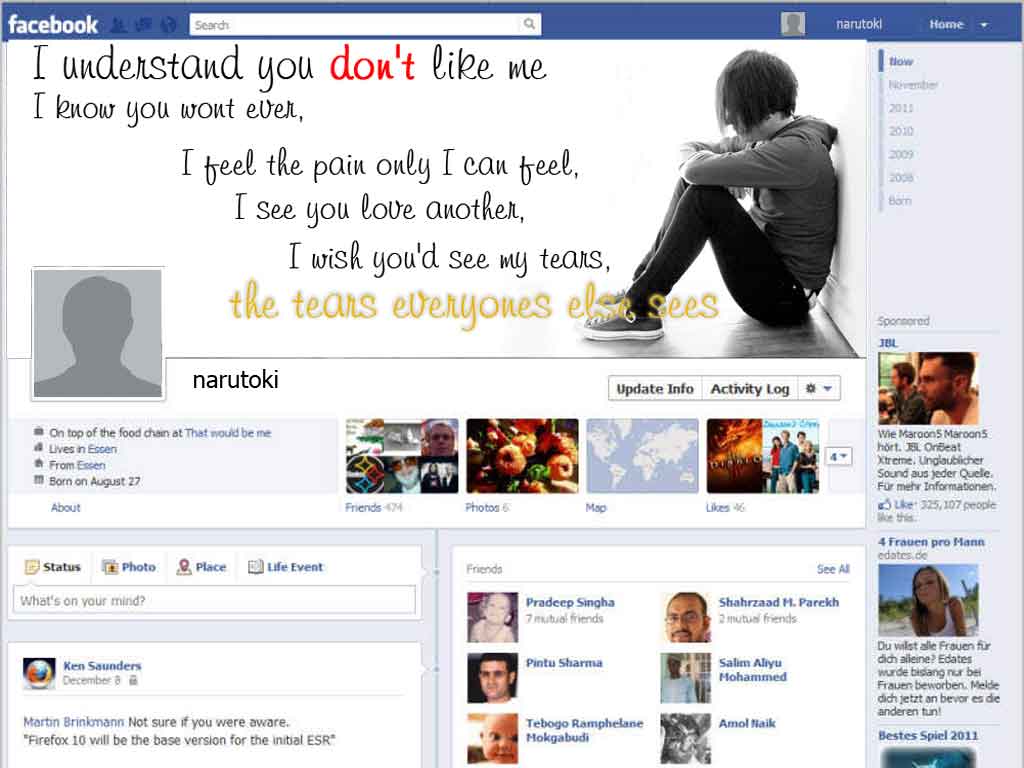Jump to Now on timeline
This screenshot has width=1024, height=768.
[x=901, y=61]
